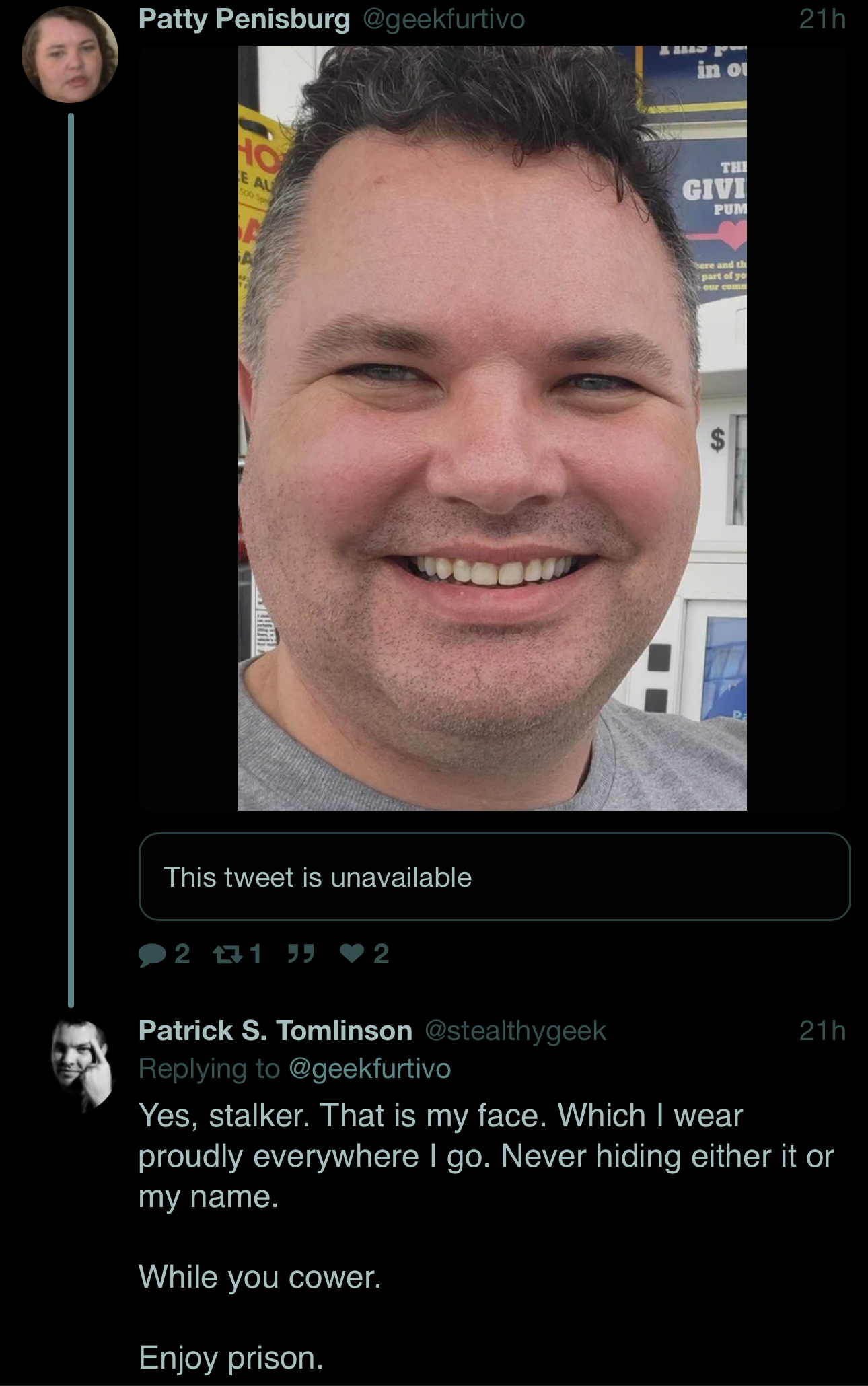Tap the reply speech bubble icon

152,954
